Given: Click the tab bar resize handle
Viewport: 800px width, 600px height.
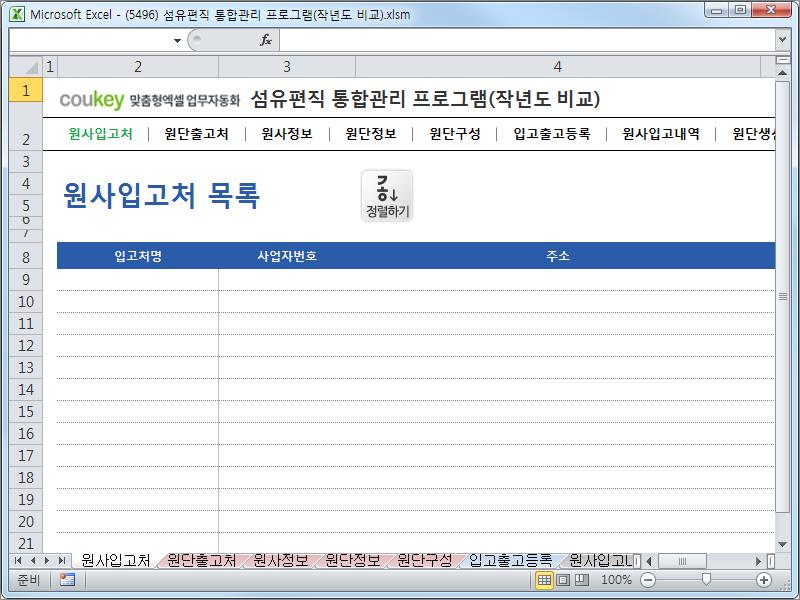Looking at the screenshot, I should [x=637, y=561].
